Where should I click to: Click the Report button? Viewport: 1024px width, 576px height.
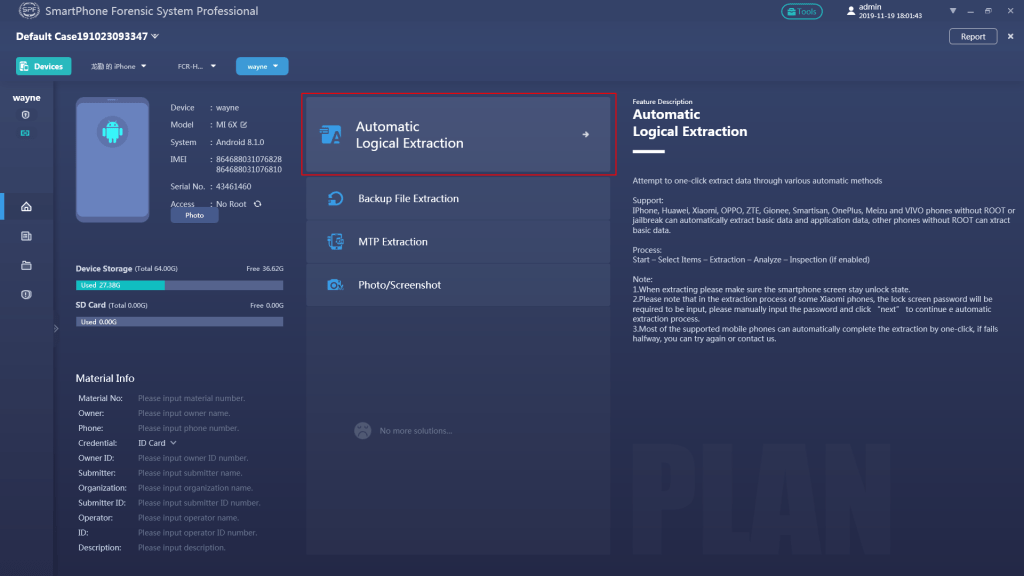click(971, 35)
